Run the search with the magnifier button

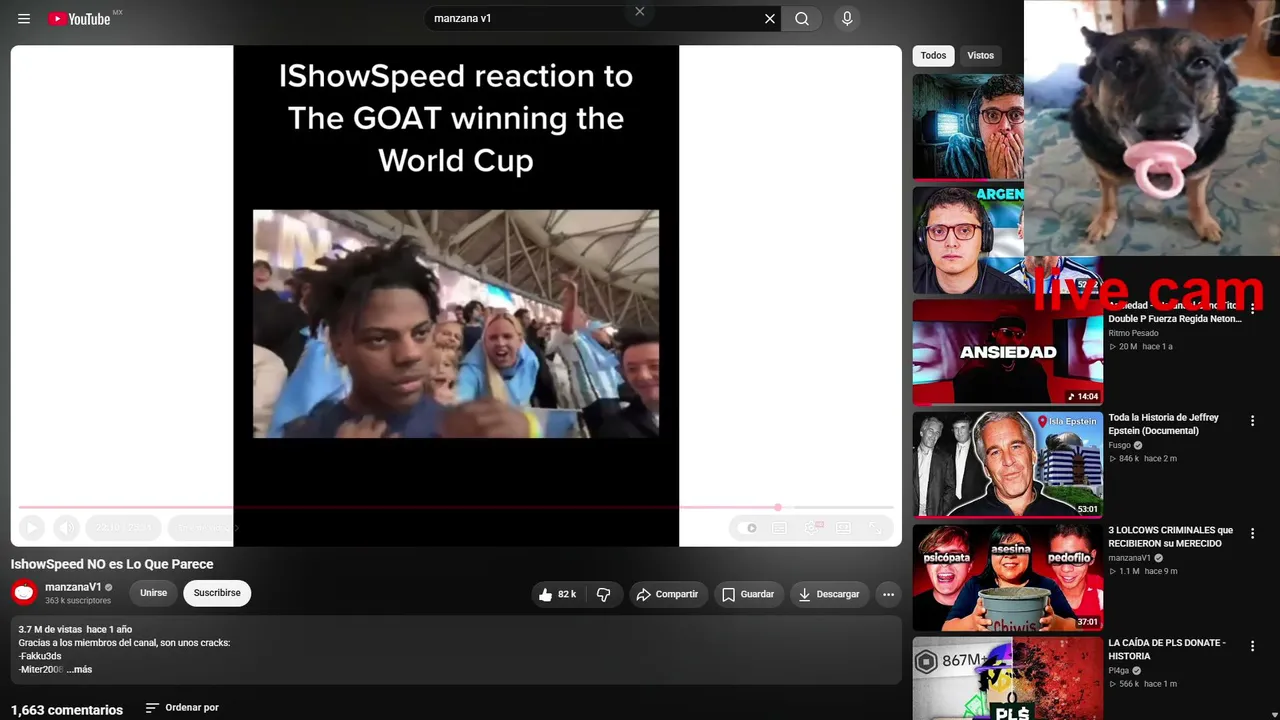[802, 19]
